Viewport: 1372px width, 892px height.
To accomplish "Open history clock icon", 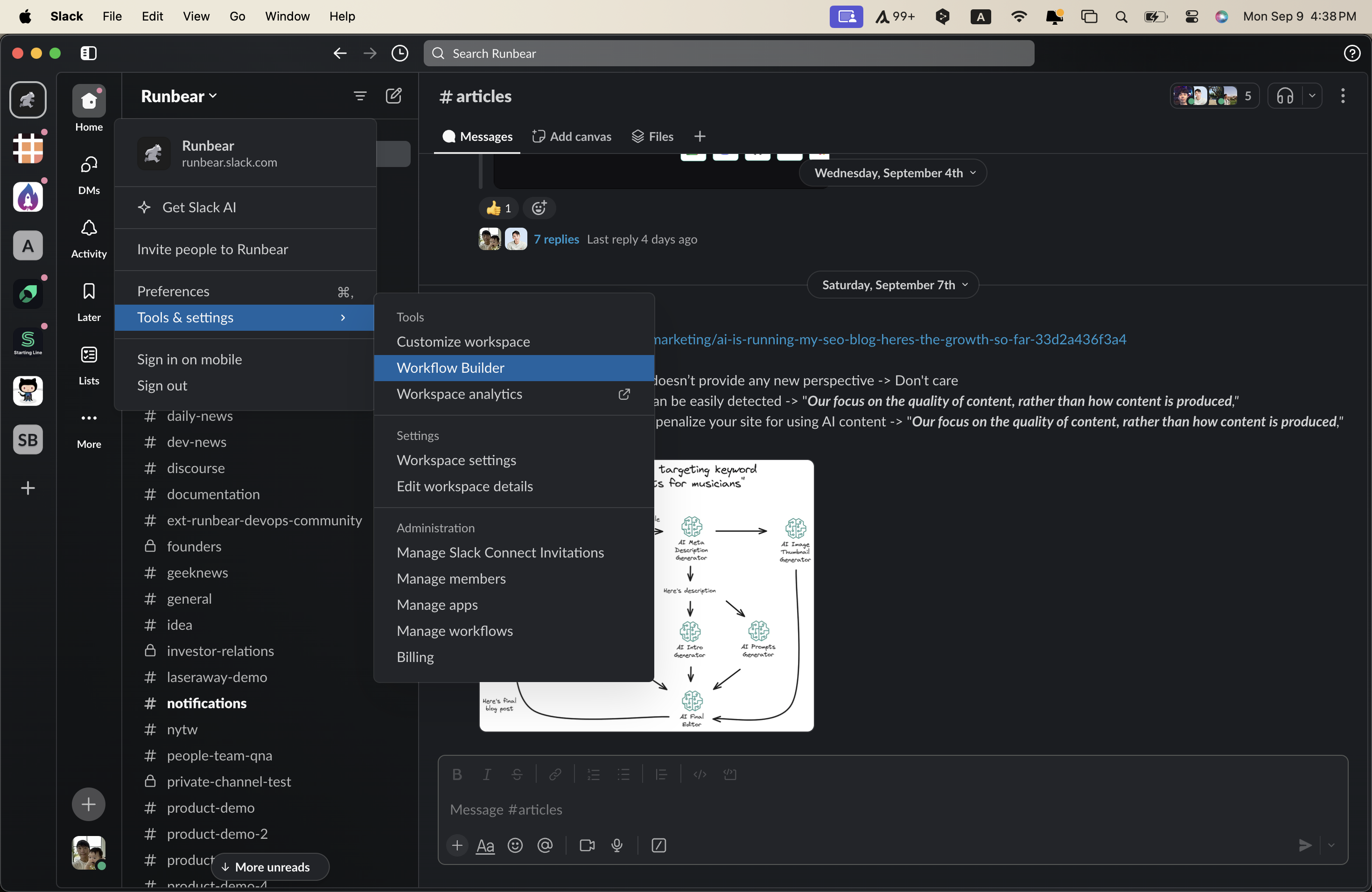I will pos(399,53).
